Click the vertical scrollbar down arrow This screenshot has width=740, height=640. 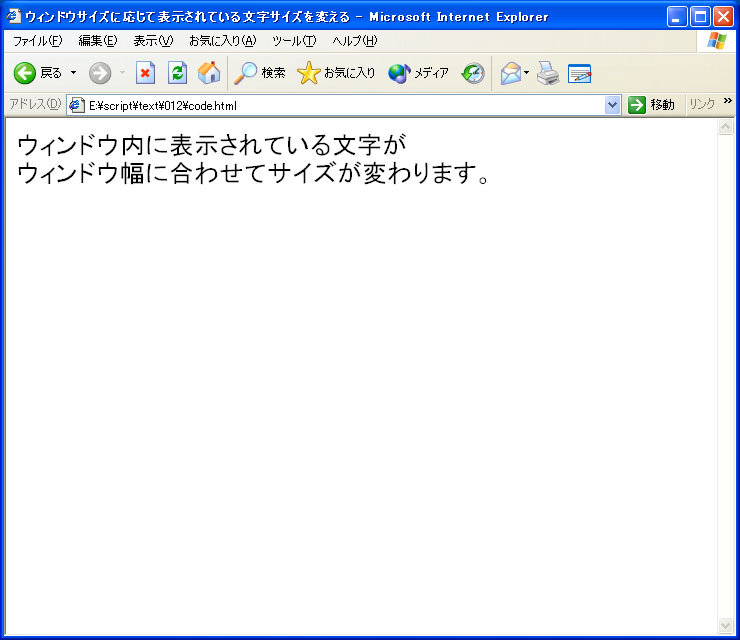pyautogui.click(x=725, y=625)
